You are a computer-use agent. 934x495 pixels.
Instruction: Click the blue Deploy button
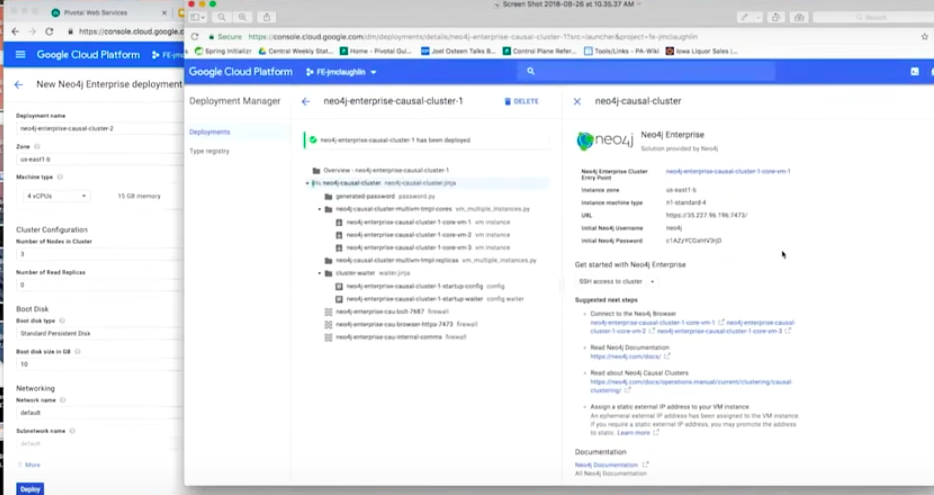coord(30,489)
